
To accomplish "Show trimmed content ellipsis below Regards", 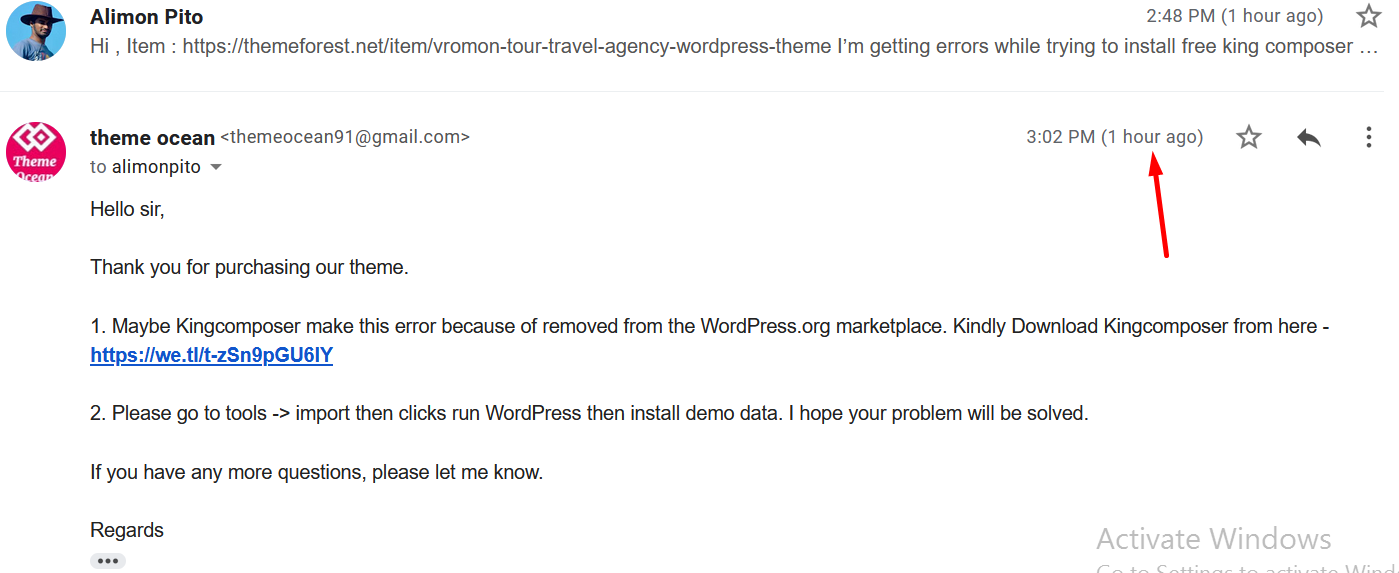I will pos(108,561).
